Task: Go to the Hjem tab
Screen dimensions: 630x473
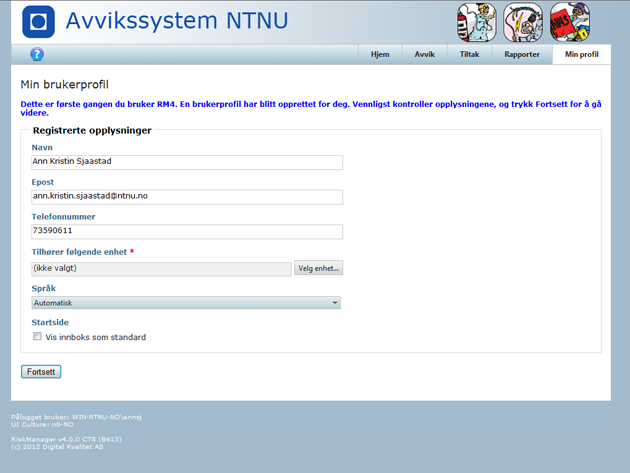Action: tap(380, 55)
